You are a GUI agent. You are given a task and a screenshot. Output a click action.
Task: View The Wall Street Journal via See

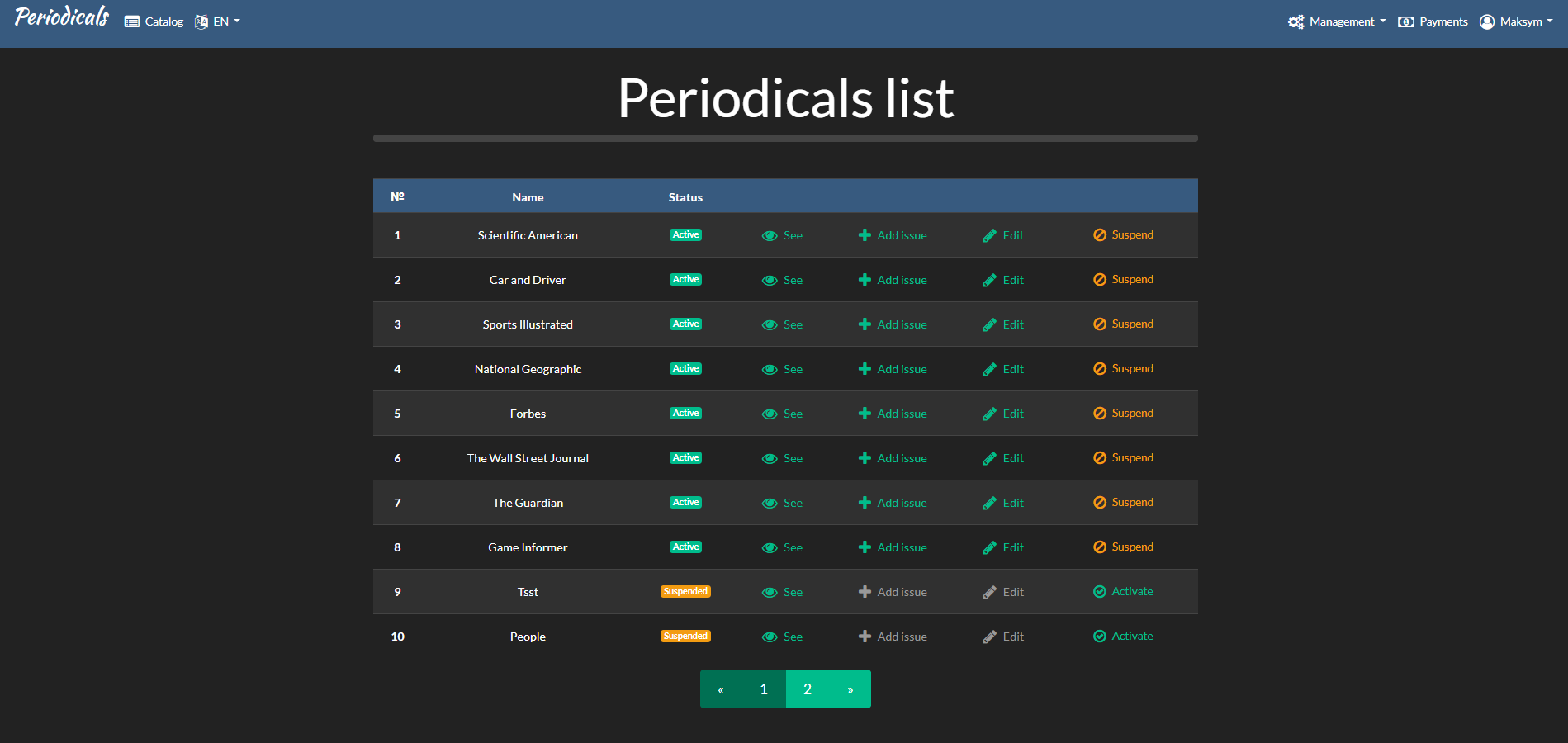pyautogui.click(x=782, y=458)
